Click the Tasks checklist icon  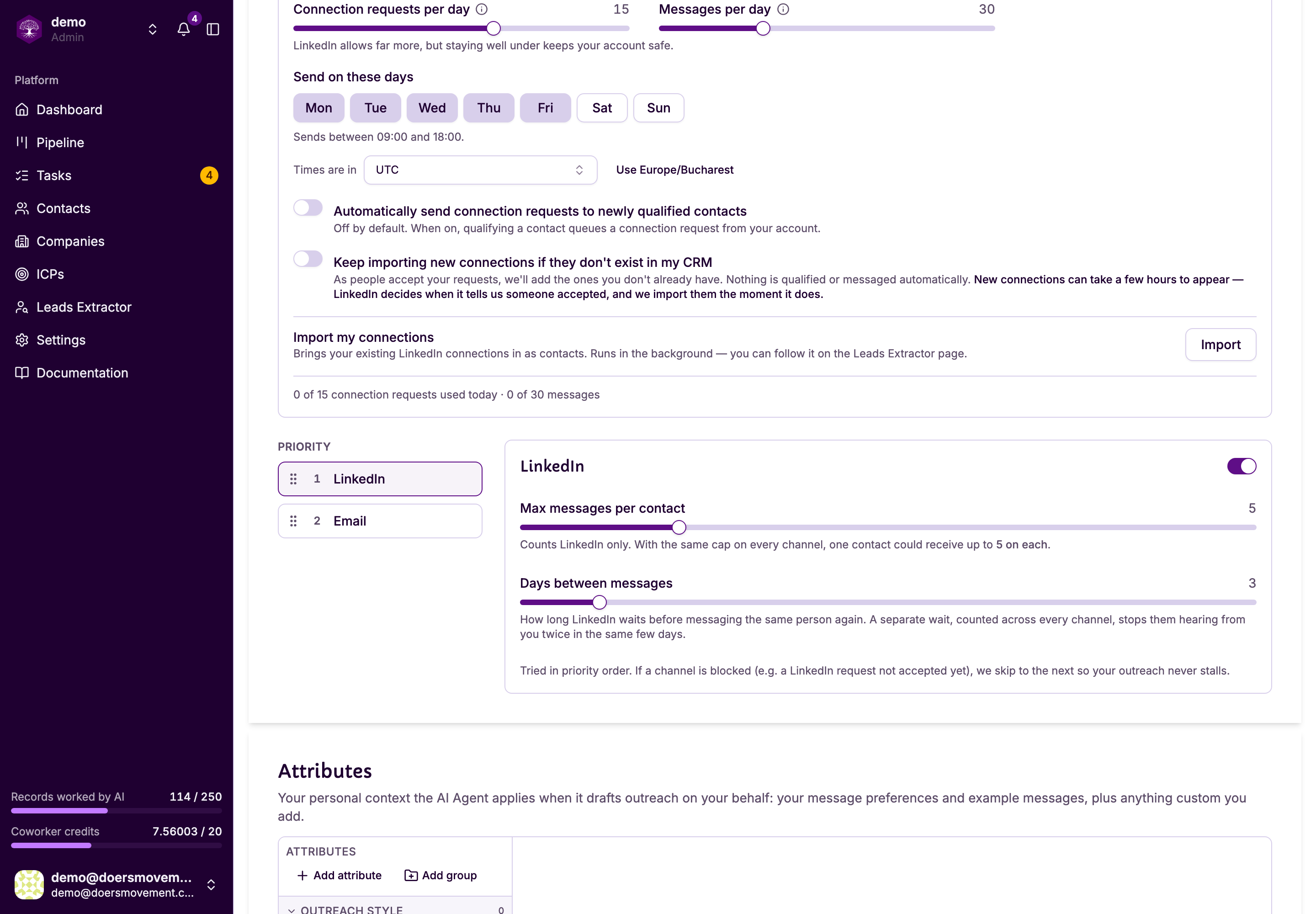pos(22,175)
